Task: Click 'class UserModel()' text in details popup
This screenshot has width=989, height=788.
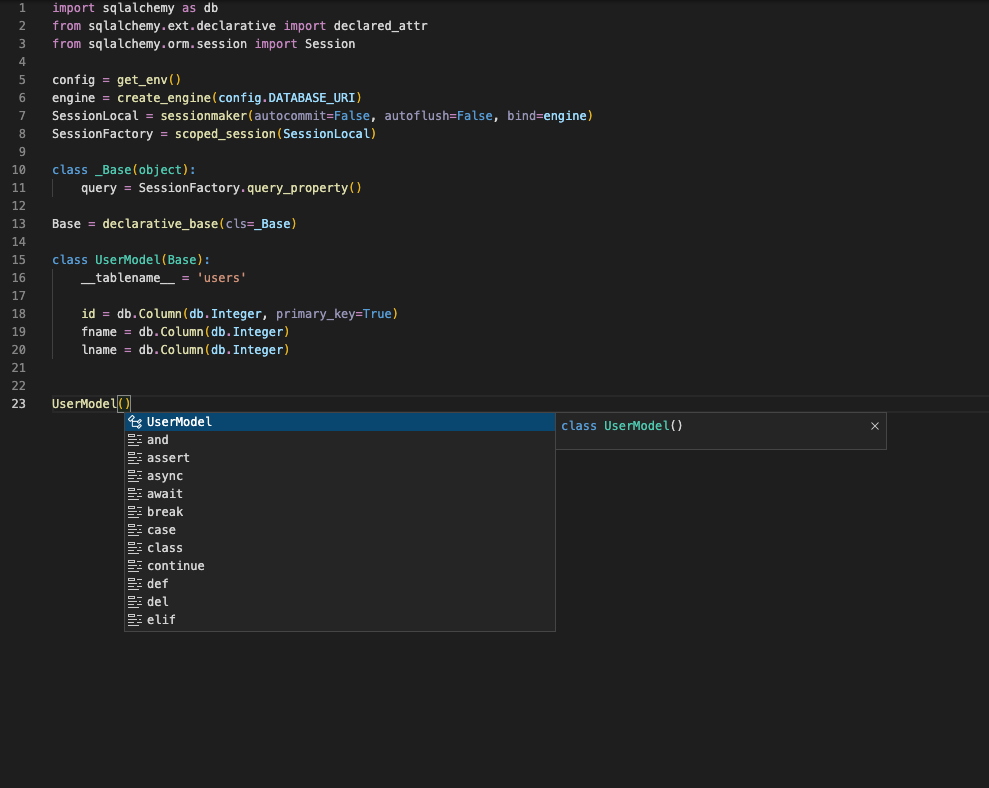Action: (622, 426)
